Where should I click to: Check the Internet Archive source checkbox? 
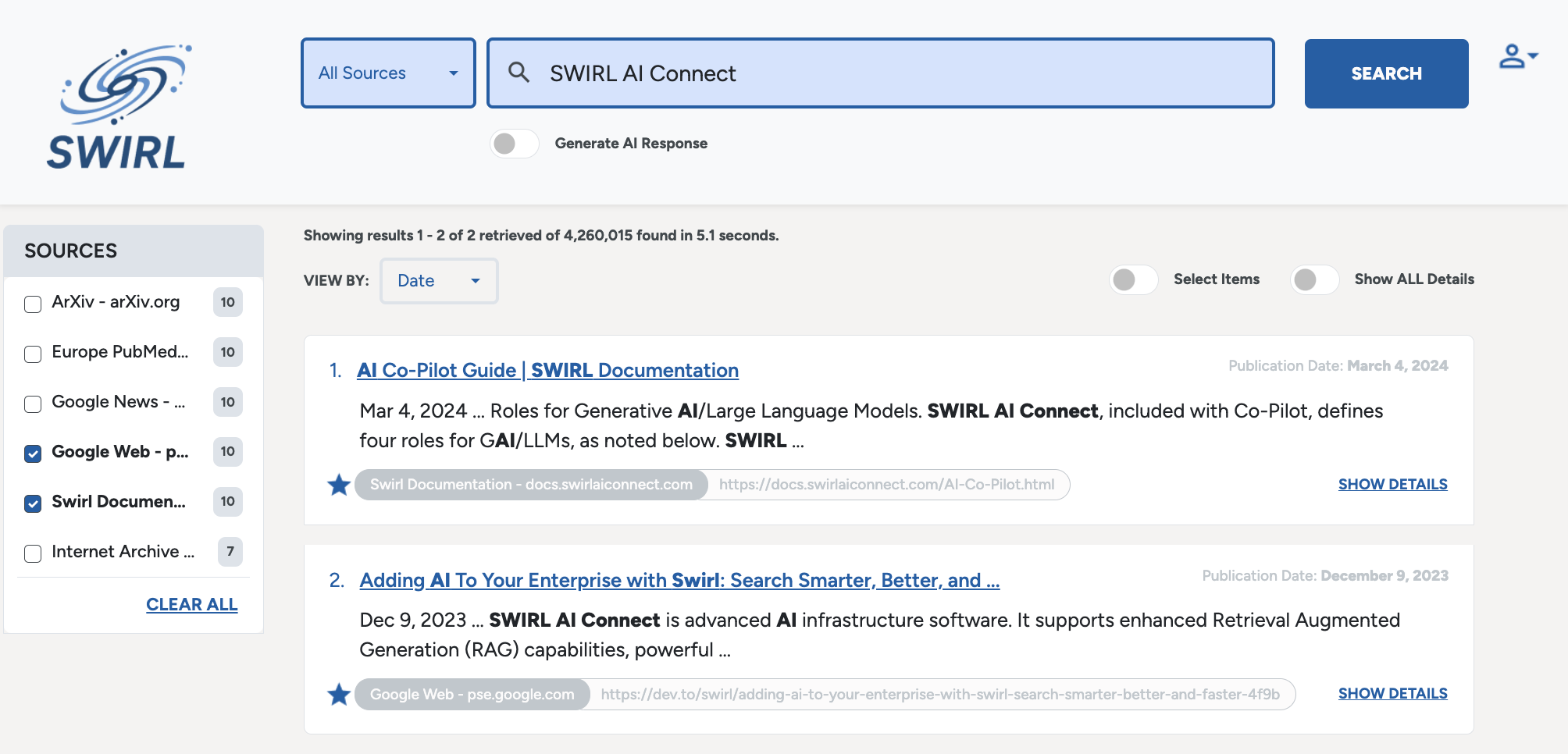coord(33,553)
